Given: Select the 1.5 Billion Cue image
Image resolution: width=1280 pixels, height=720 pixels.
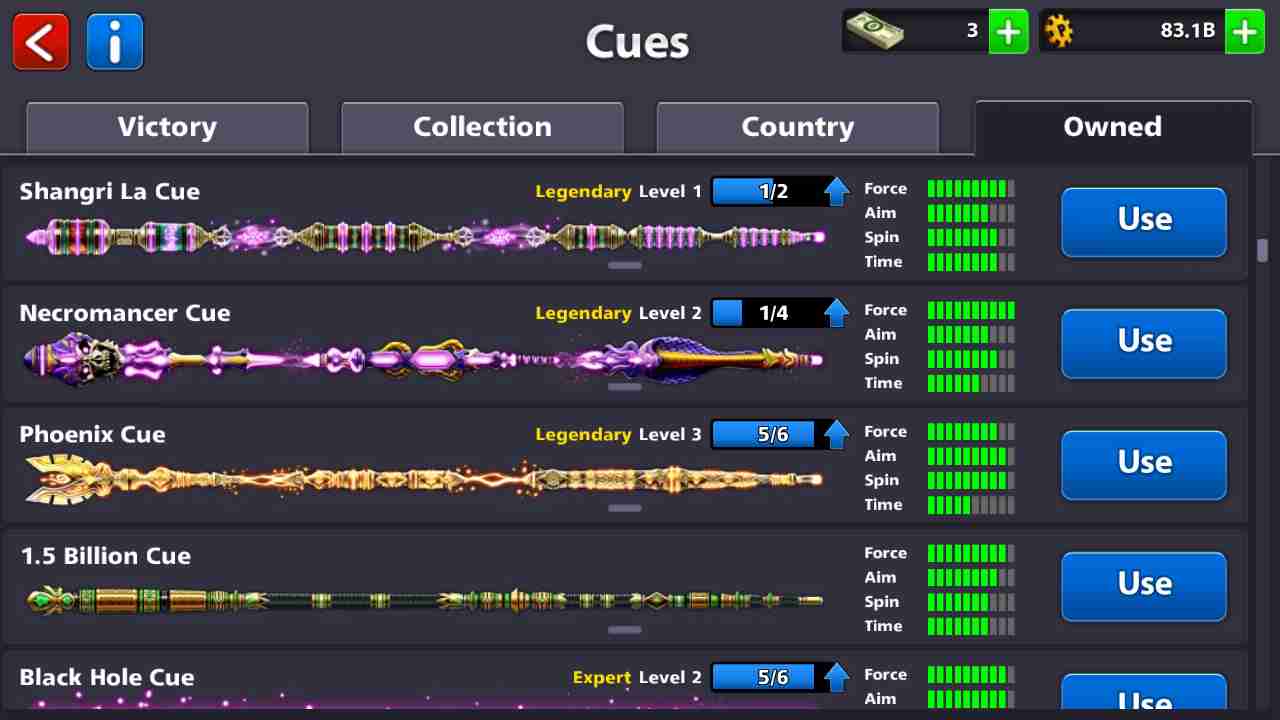Looking at the screenshot, I should click(424, 600).
